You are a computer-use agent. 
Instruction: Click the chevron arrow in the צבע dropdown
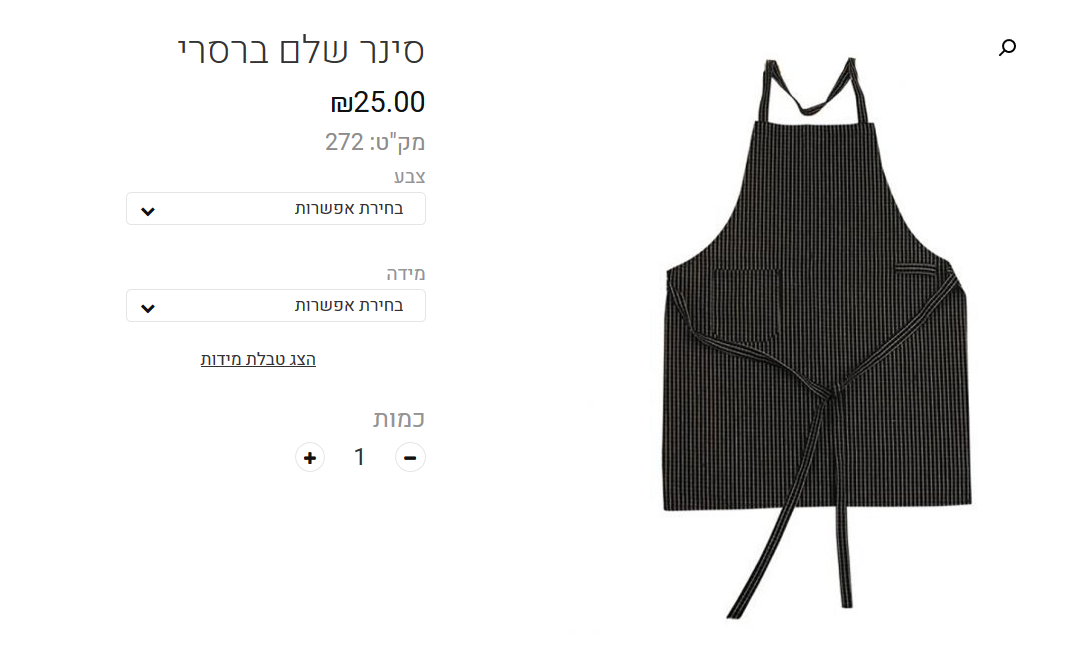click(x=148, y=211)
